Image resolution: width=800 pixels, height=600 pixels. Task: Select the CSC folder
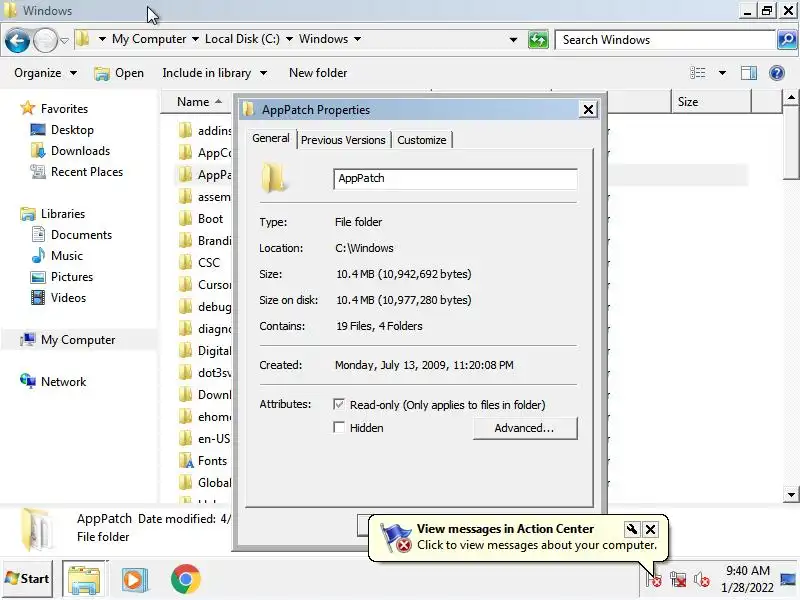coord(209,263)
